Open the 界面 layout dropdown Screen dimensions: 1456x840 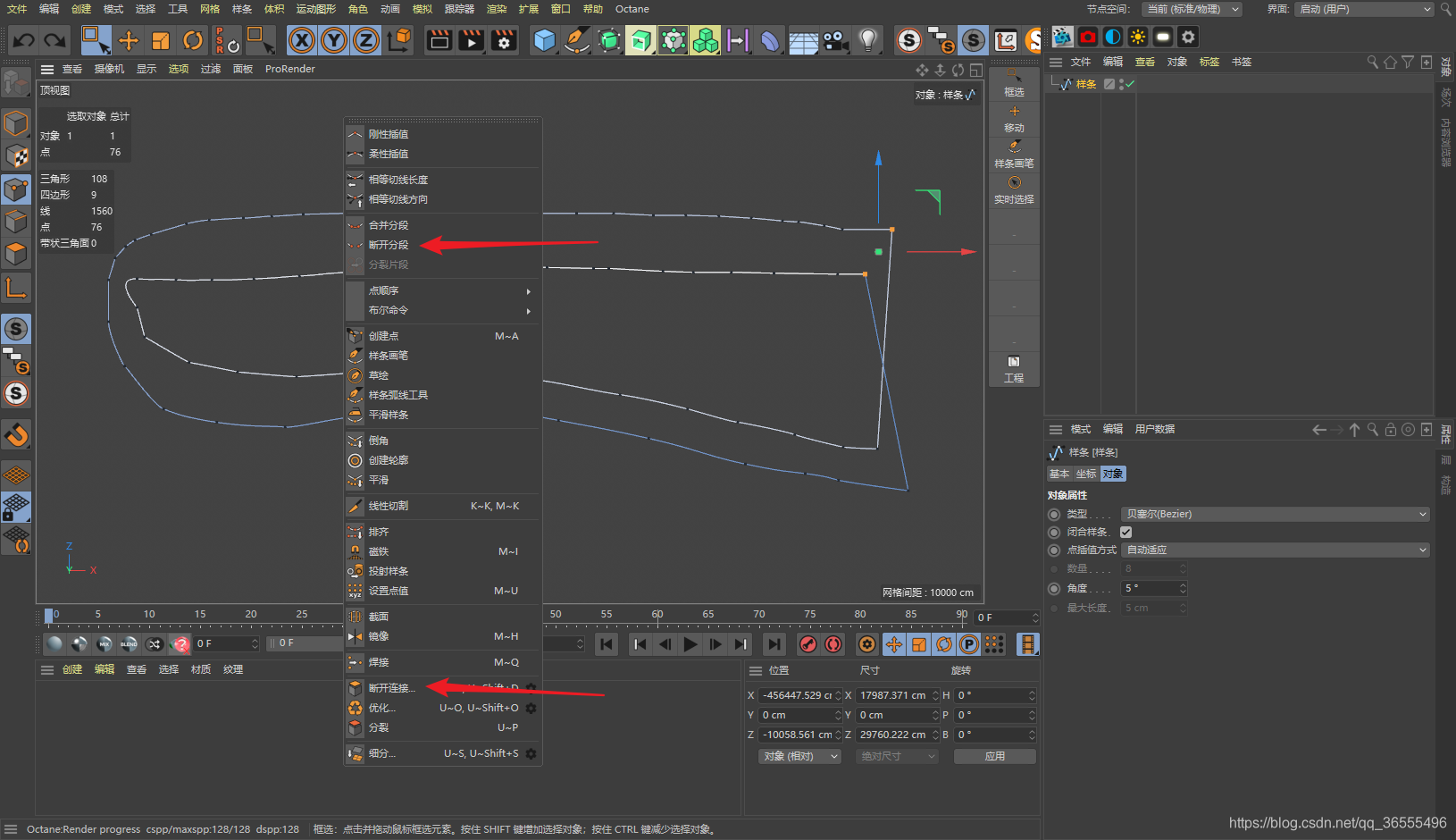[1365, 9]
